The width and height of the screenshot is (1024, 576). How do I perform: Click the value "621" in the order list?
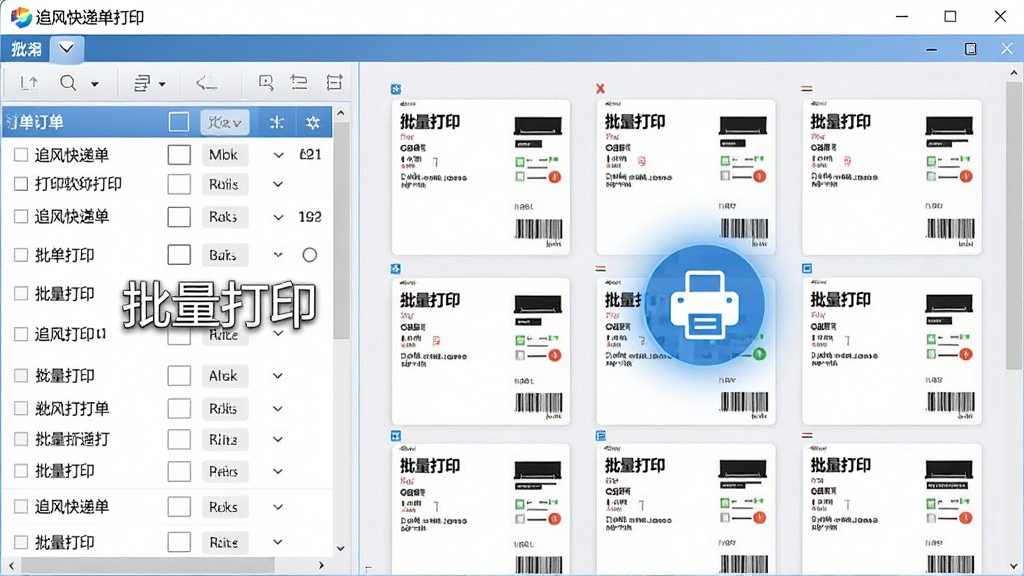tap(310, 155)
